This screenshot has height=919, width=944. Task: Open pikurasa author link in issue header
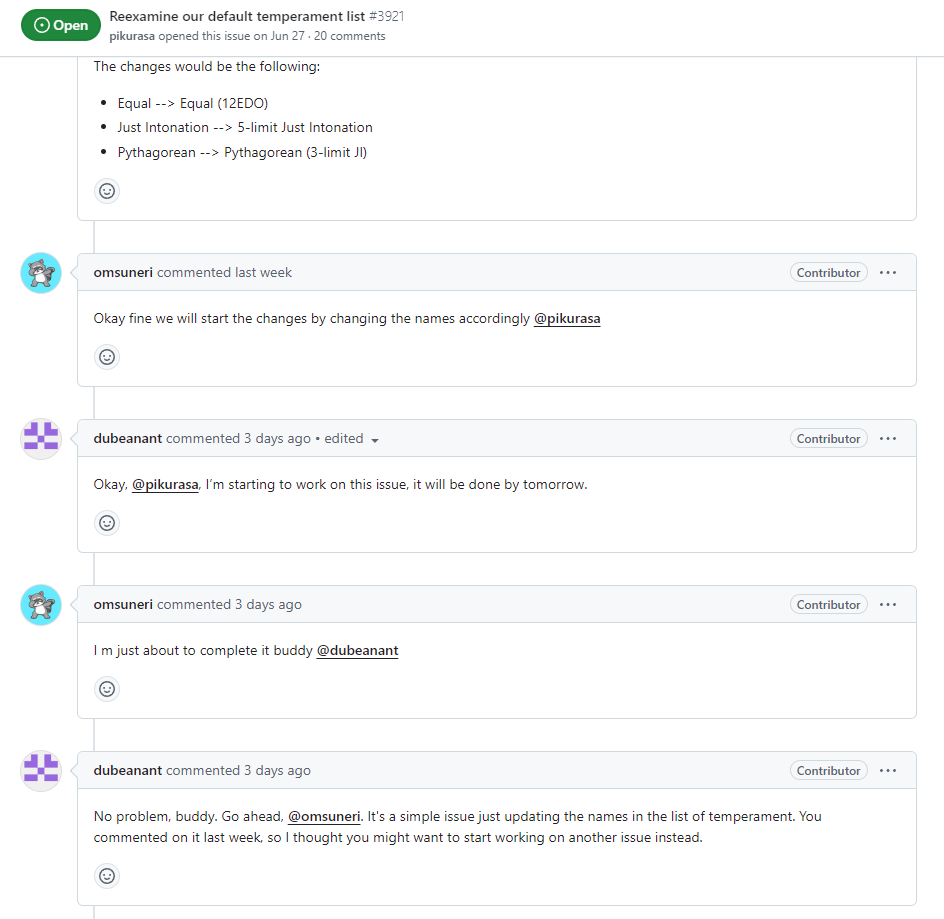point(132,36)
